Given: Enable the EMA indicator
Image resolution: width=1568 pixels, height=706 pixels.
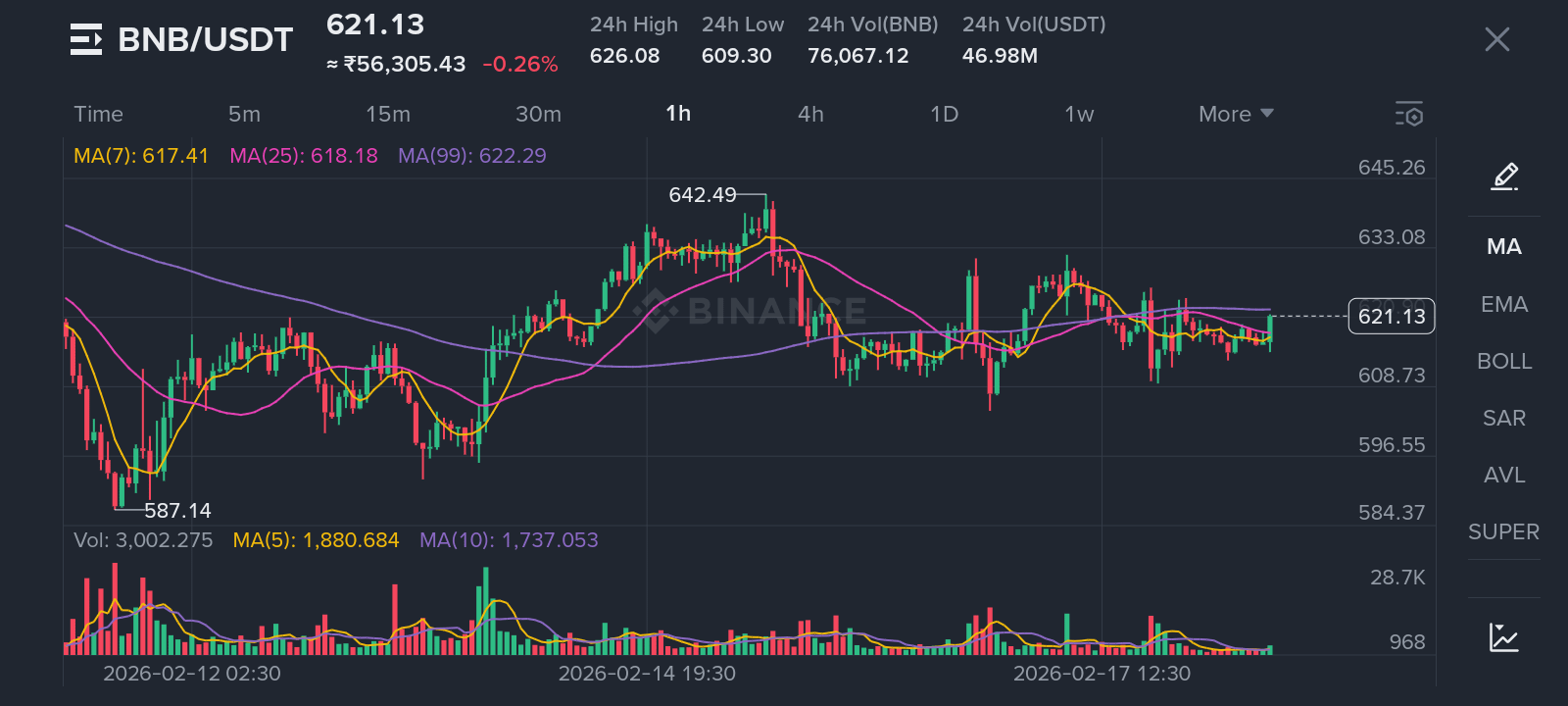Looking at the screenshot, I should coord(1504,304).
